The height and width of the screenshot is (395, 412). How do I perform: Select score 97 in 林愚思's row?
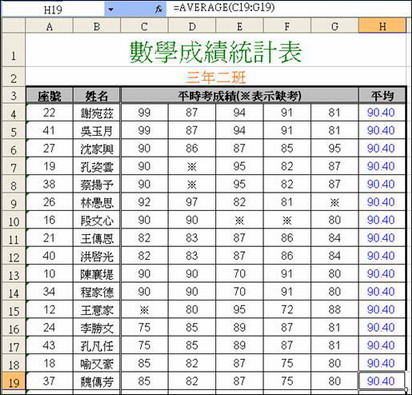tap(192, 202)
